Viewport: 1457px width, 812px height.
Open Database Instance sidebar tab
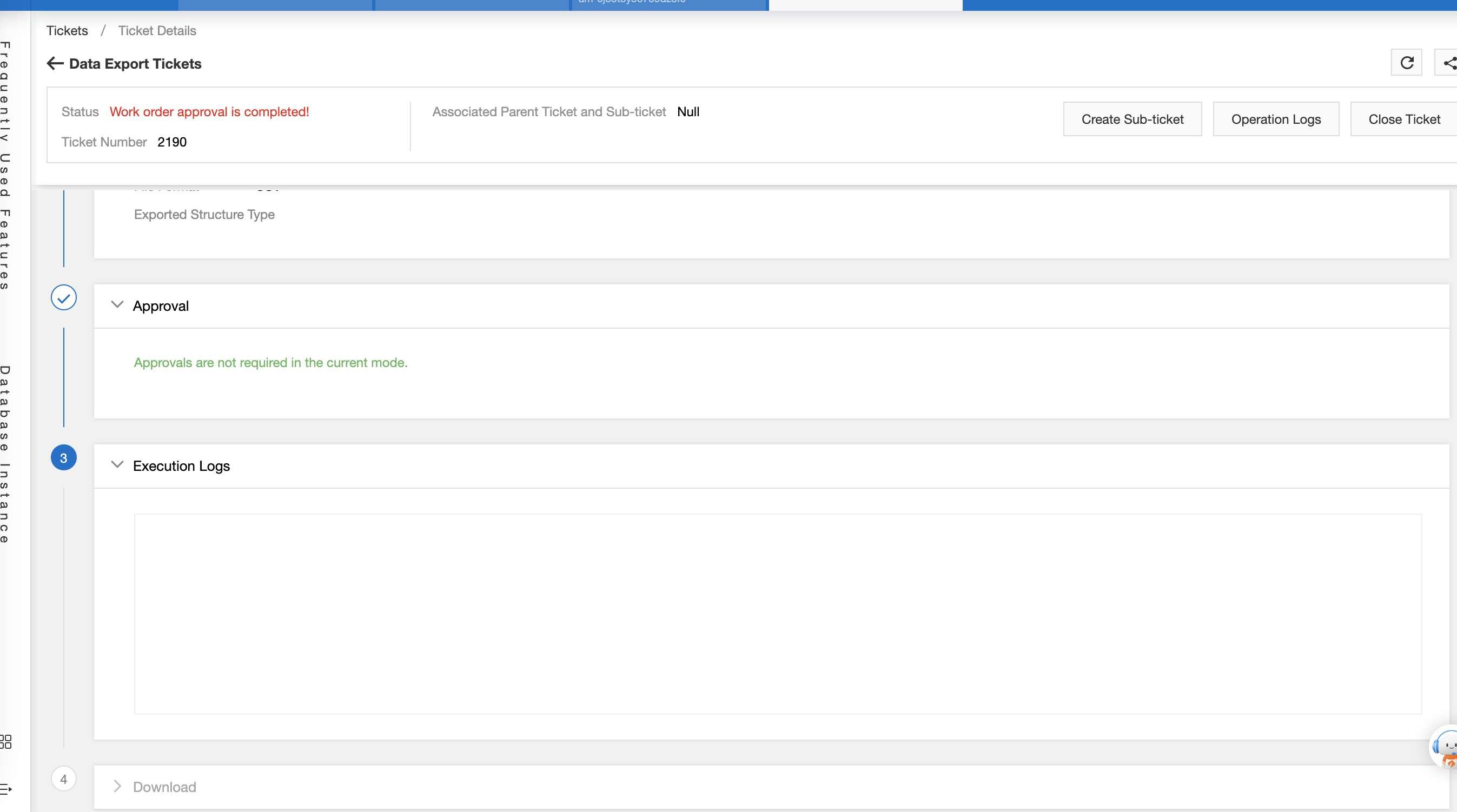[5, 455]
